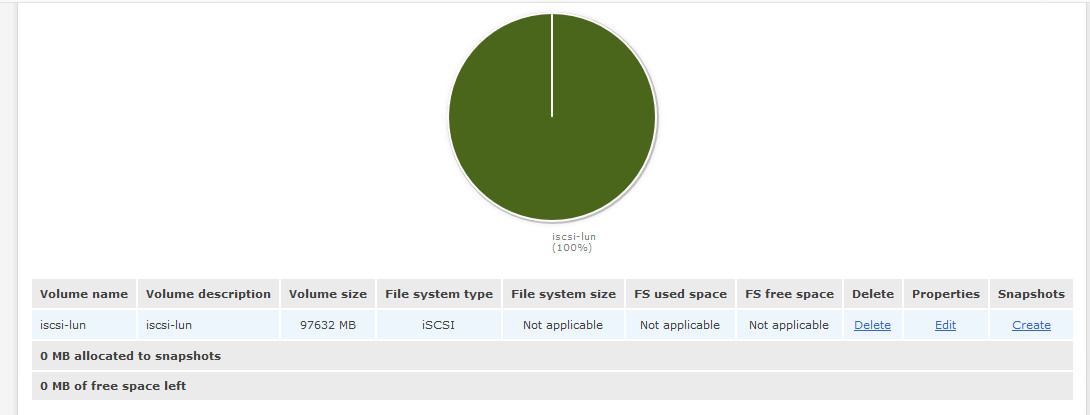Click the green pie chart slice

point(552,117)
